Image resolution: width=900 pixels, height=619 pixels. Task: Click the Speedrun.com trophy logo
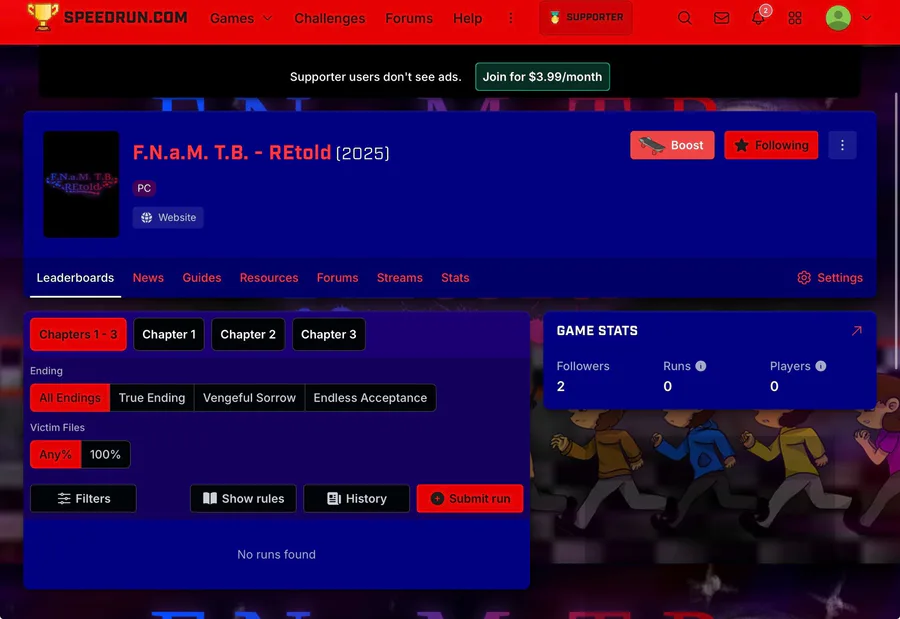pos(43,17)
